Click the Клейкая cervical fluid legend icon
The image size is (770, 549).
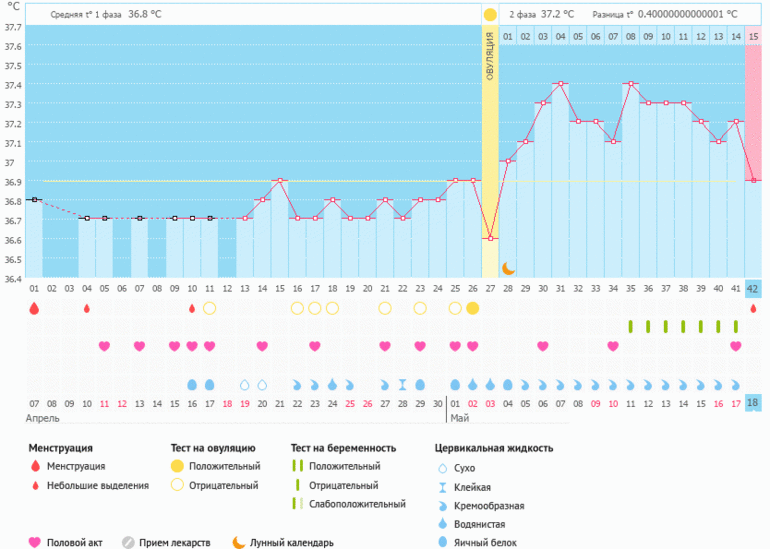tap(443, 486)
